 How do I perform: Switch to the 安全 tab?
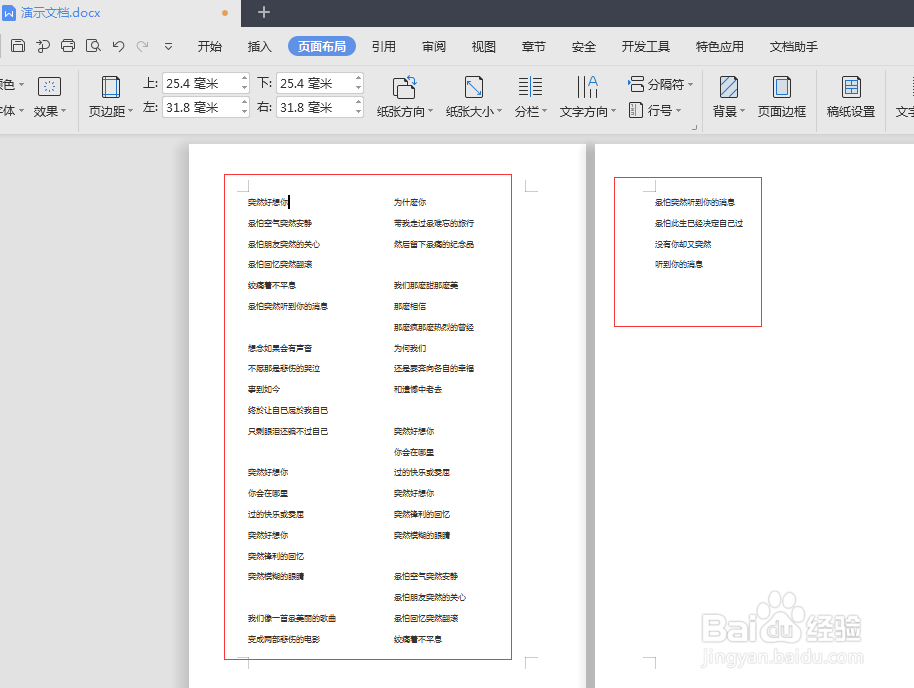tap(583, 47)
